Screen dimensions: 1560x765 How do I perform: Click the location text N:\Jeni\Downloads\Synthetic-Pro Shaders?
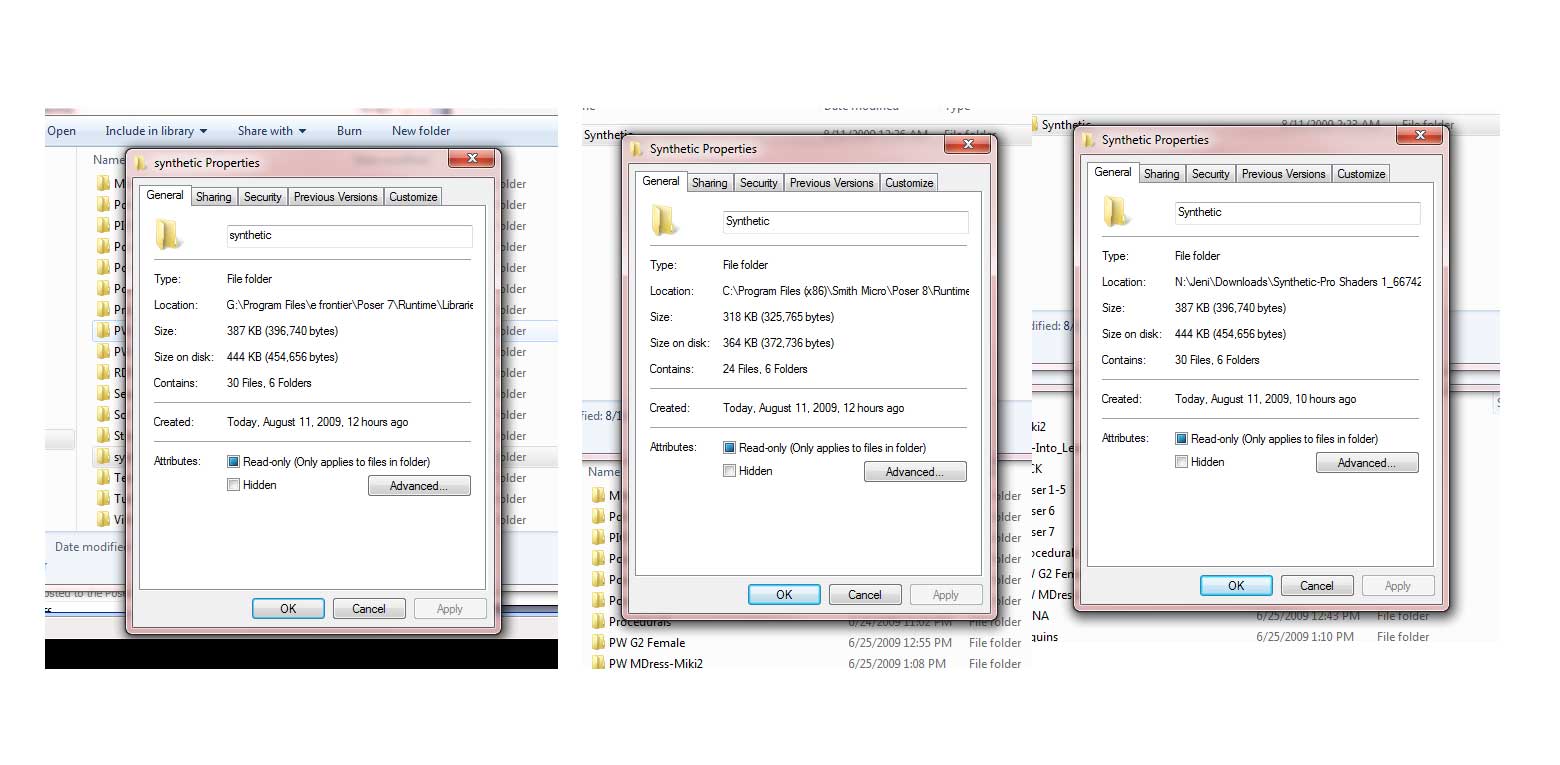(1298, 282)
